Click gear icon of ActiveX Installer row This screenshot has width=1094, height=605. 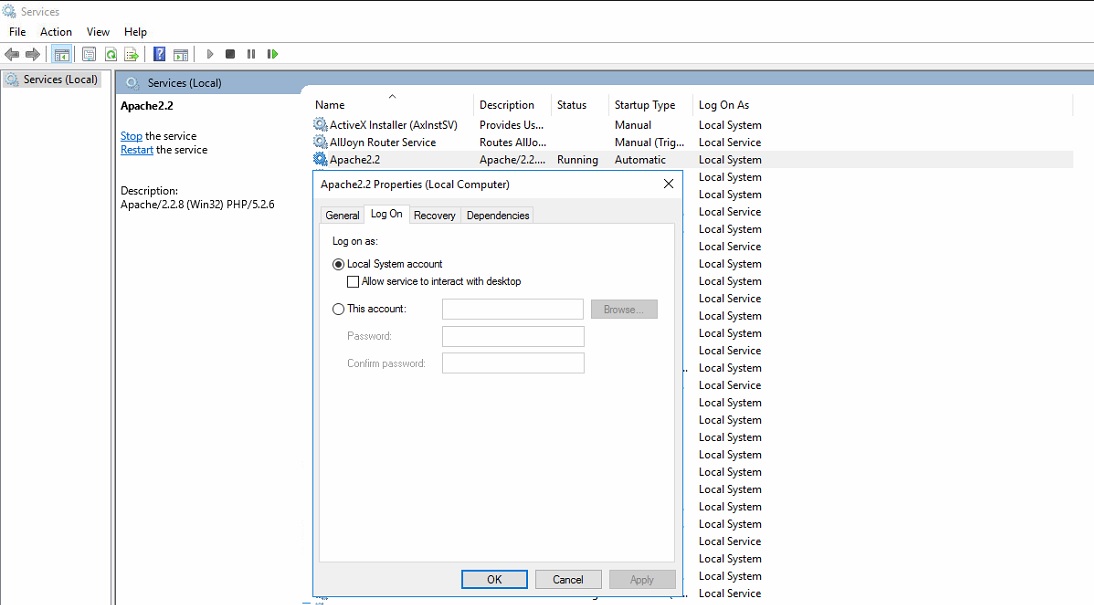[x=320, y=125]
